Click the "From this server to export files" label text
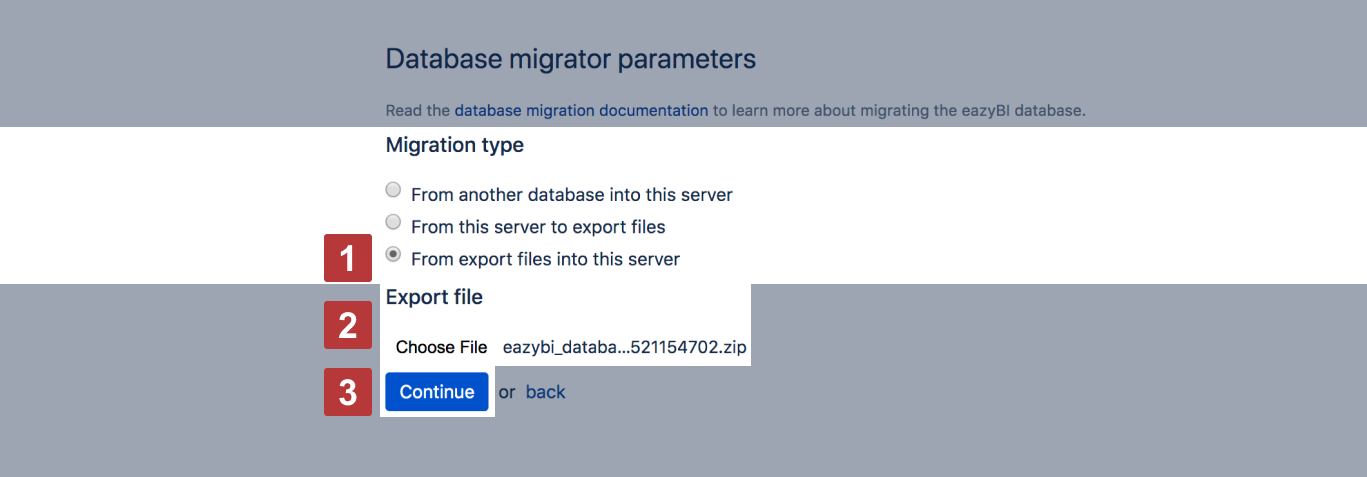Viewport: 1367px width, 477px height. coord(538,227)
